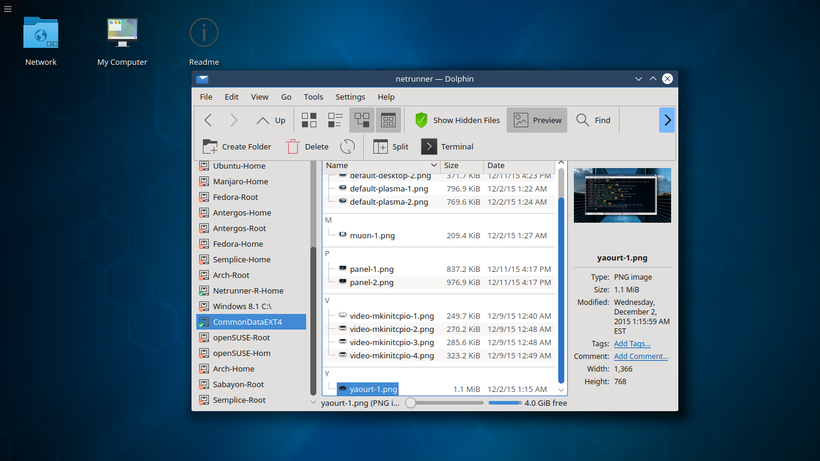Viewport: 820px width, 461px height.
Task: Open the Help menu
Action: tap(386, 97)
